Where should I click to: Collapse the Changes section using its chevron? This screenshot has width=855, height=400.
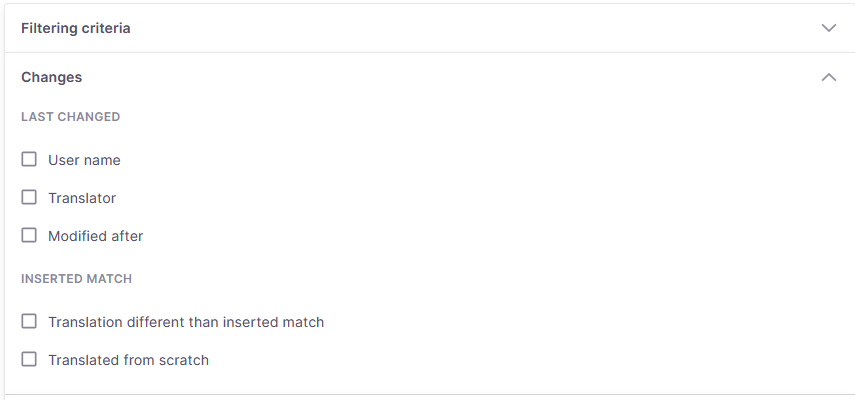tap(828, 77)
